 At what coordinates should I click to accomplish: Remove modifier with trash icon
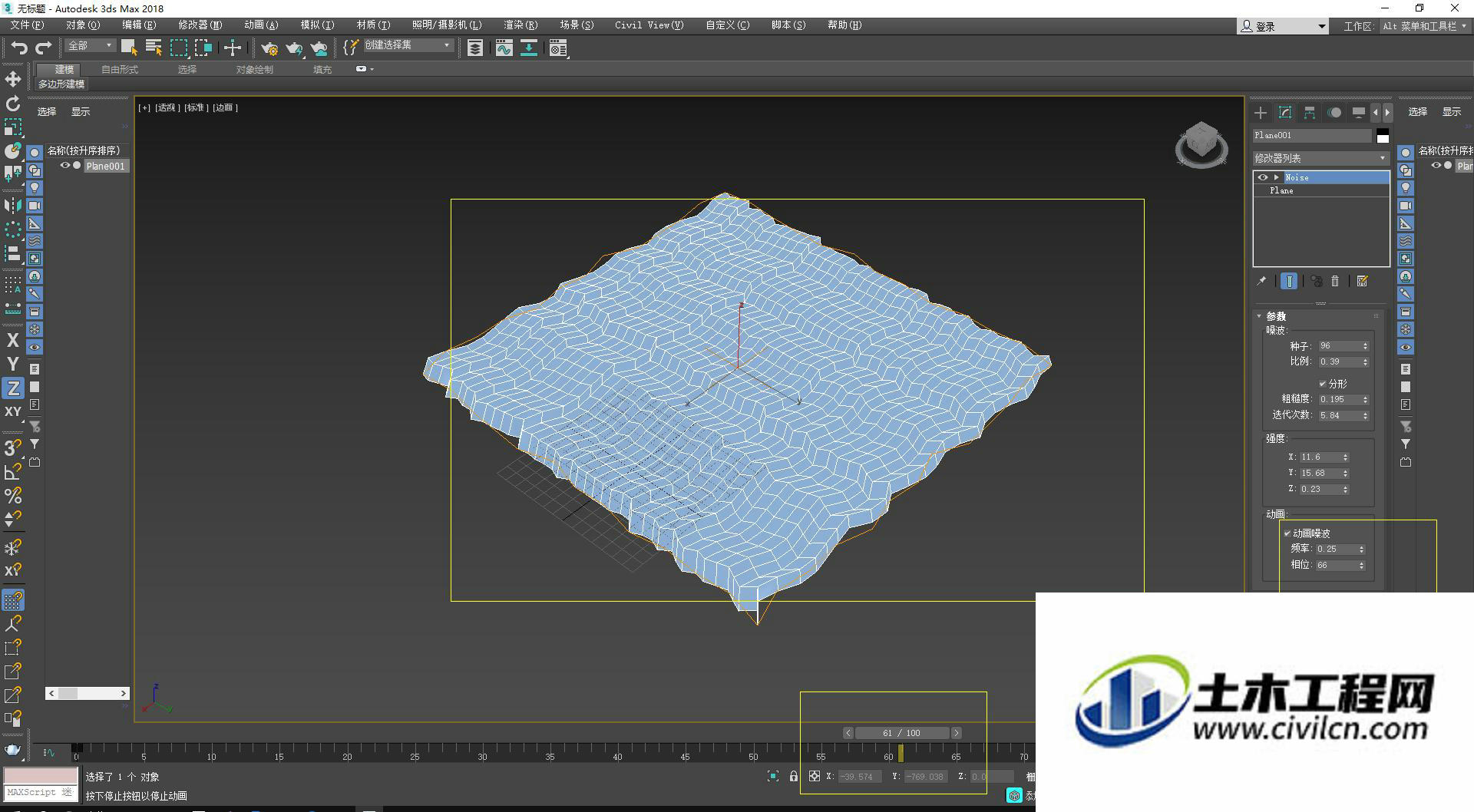[1335, 282]
